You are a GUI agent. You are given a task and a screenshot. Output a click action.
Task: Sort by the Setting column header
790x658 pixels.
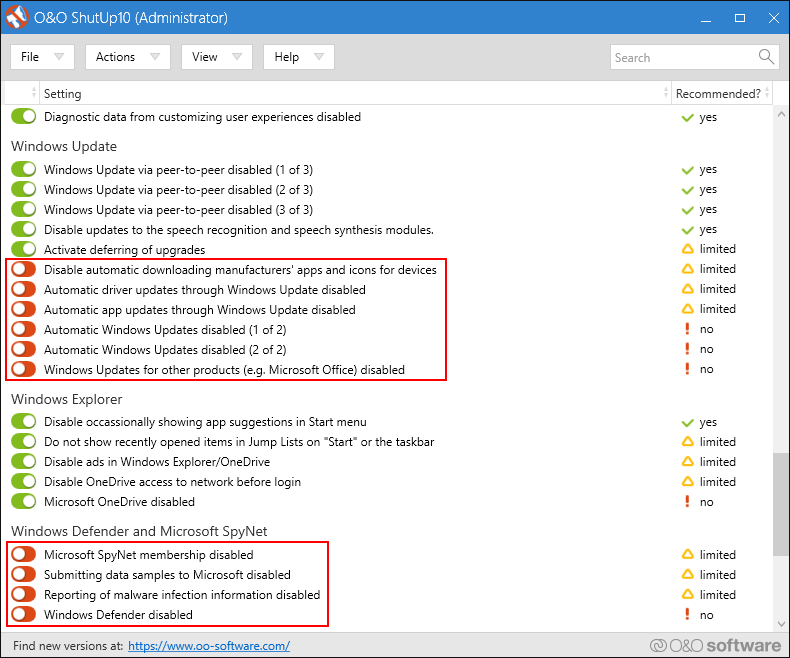tap(353, 93)
